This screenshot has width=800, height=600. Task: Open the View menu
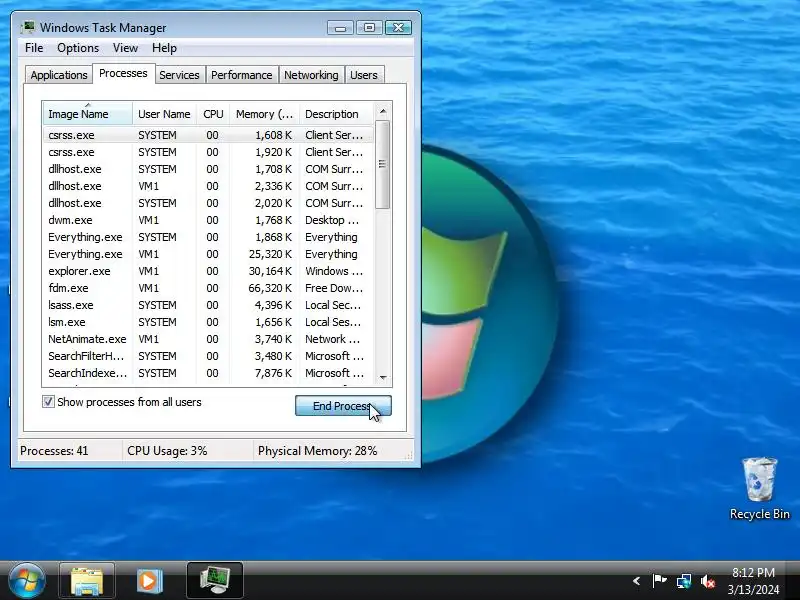tap(125, 48)
